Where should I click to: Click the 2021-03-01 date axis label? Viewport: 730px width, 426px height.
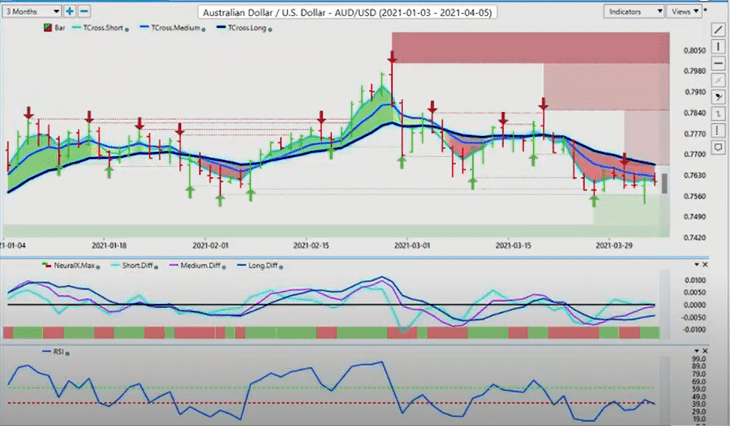tap(412, 245)
